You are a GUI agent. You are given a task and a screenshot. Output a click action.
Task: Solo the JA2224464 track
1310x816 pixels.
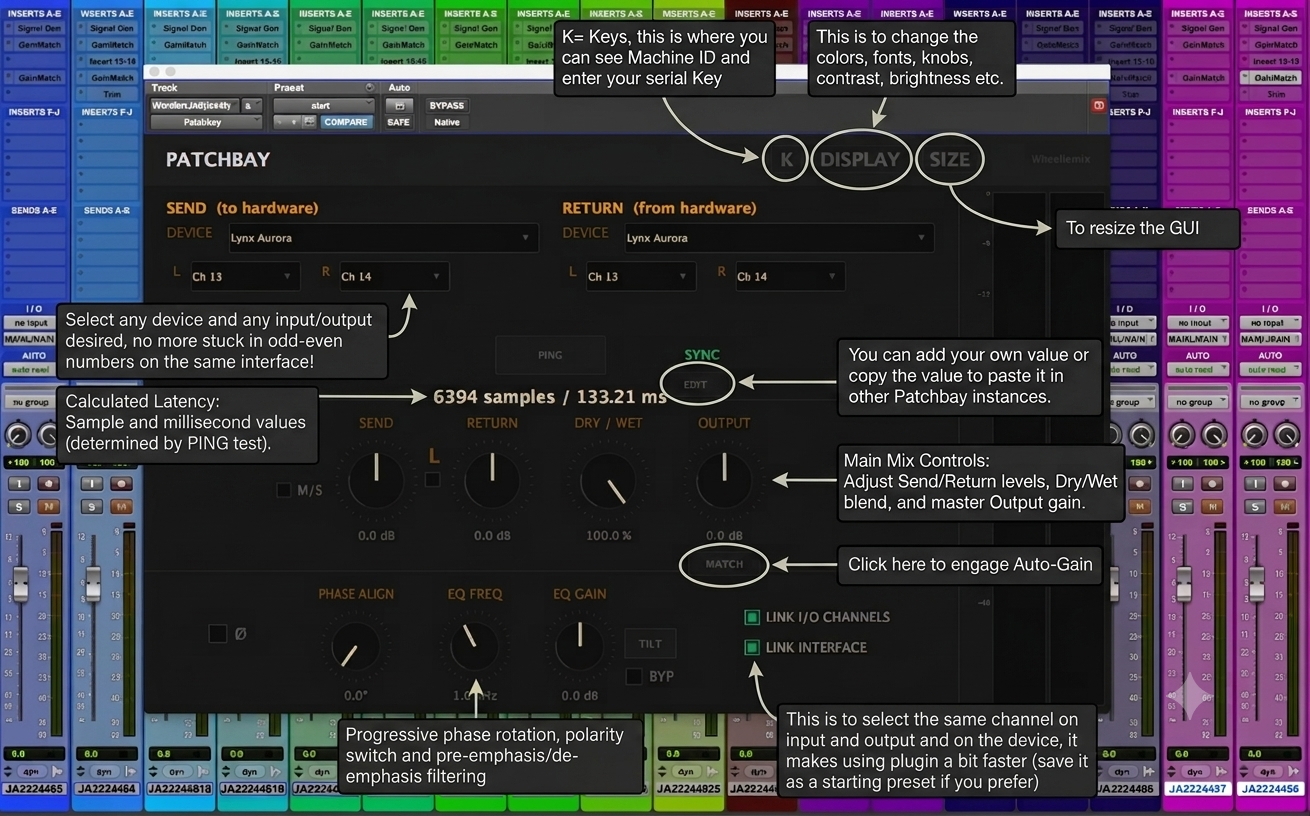point(92,507)
